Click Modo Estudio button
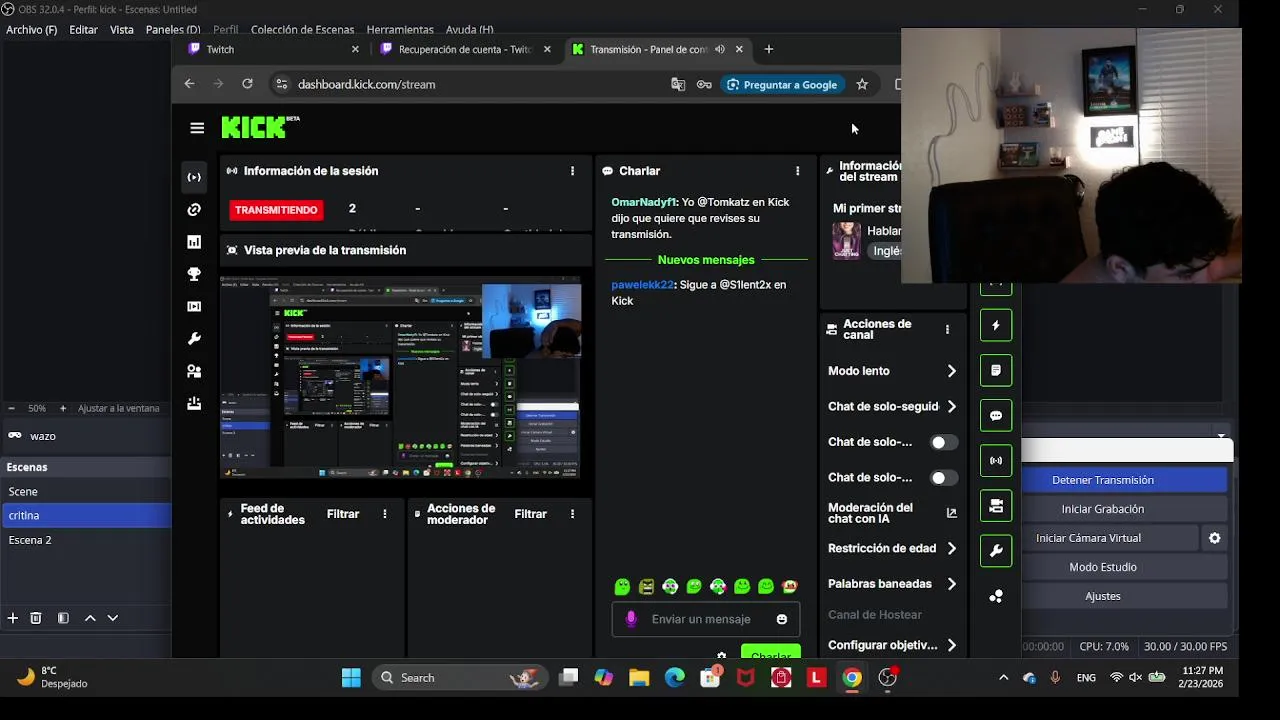The width and height of the screenshot is (1280, 720). pos(1103,567)
